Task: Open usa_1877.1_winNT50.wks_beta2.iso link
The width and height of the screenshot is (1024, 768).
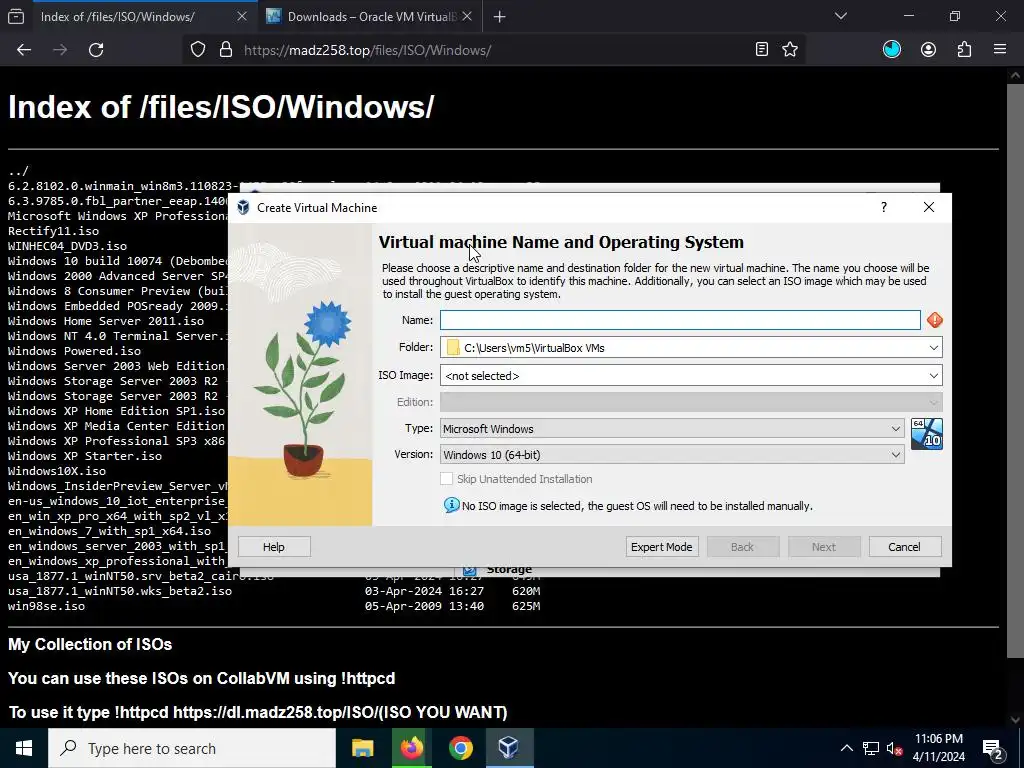Action: (120, 592)
